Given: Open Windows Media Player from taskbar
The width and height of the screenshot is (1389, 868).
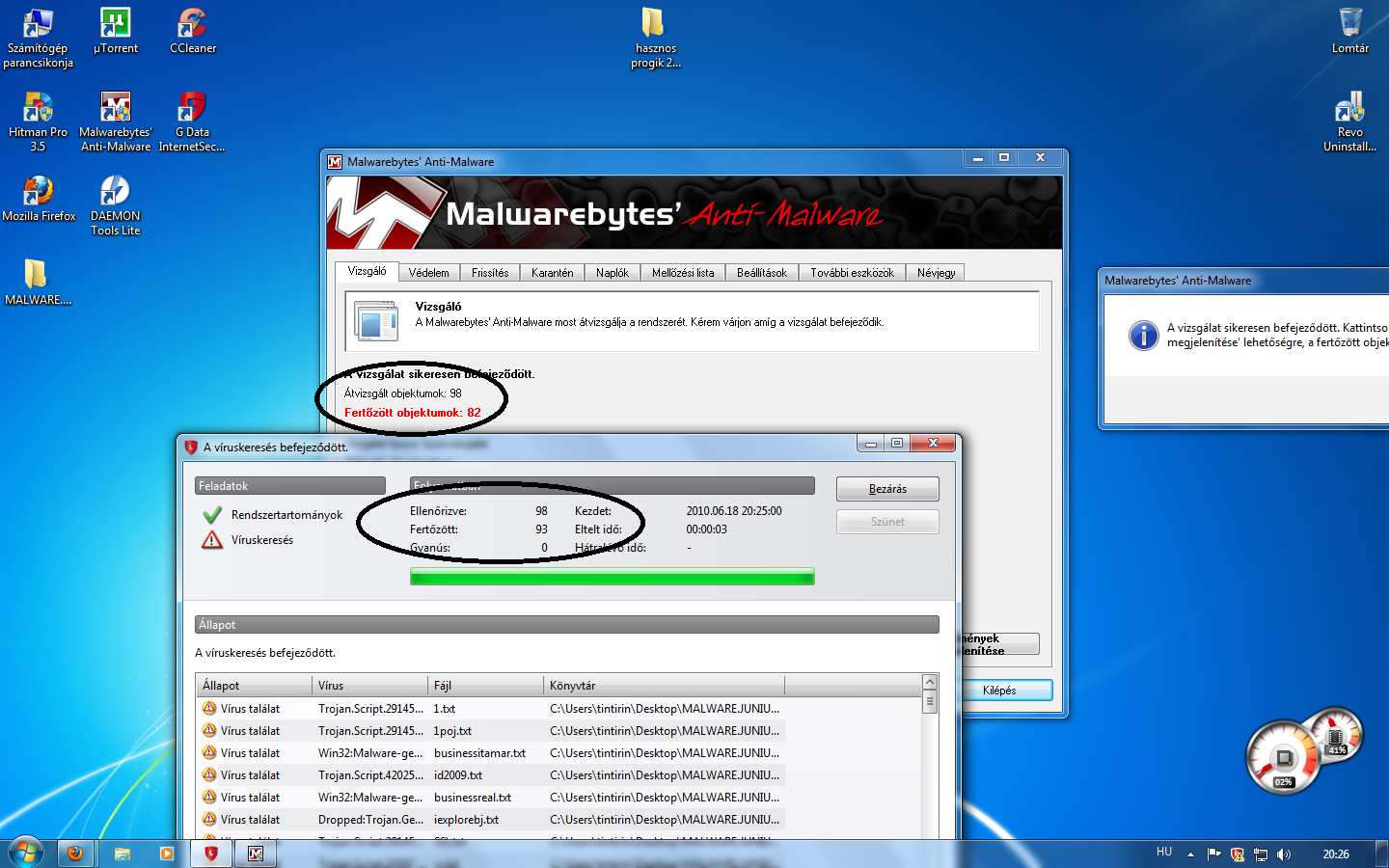Looking at the screenshot, I should click(x=167, y=854).
